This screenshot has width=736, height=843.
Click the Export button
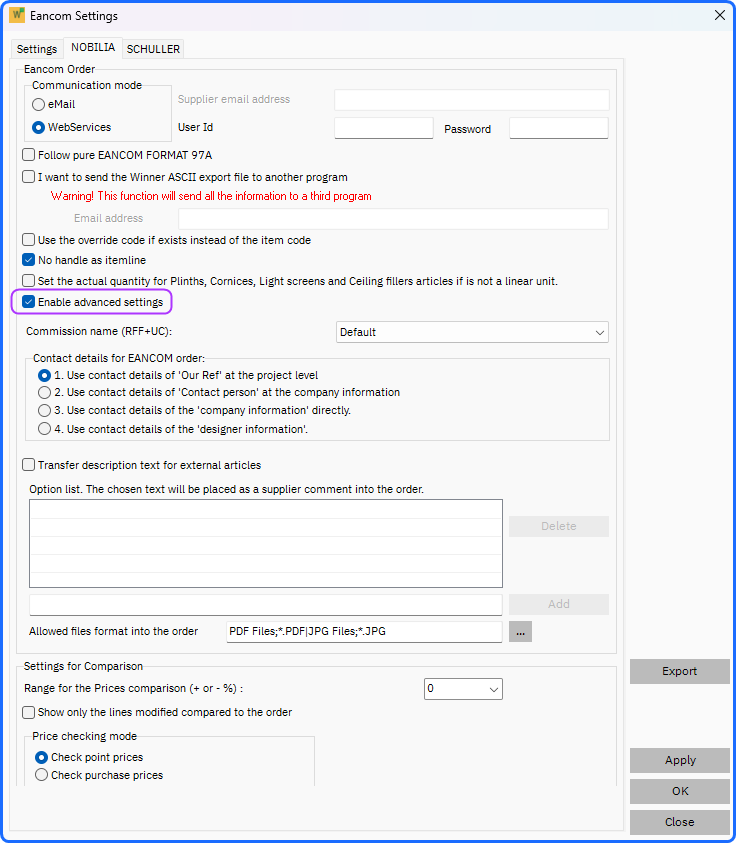pyautogui.click(x=680, y=671)
